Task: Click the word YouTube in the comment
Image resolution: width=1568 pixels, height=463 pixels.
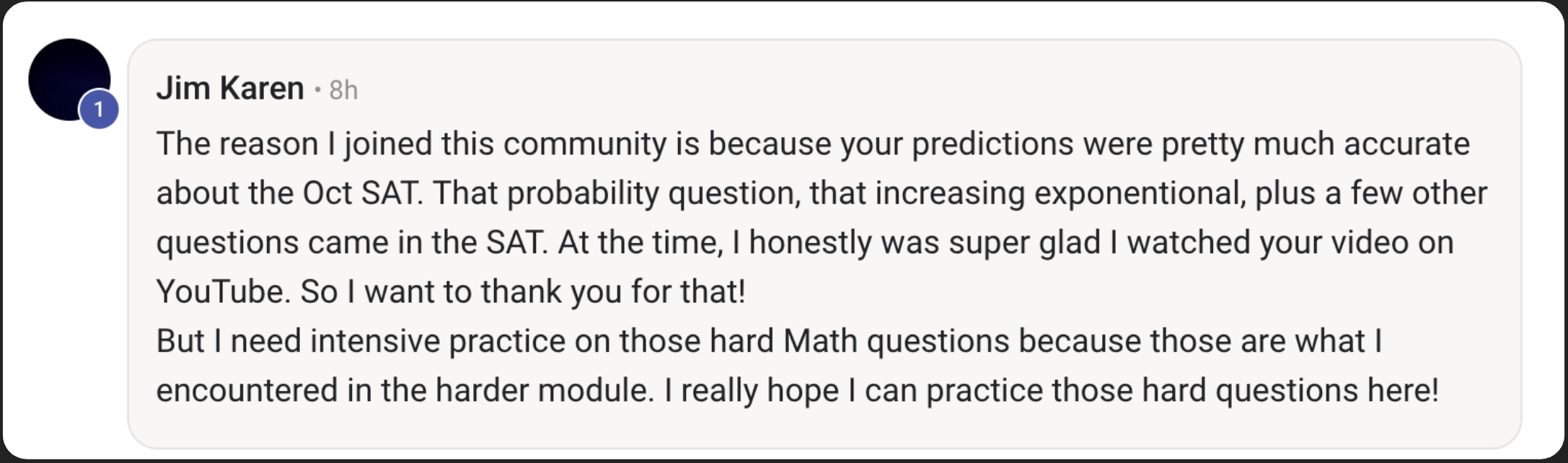Action: pyautogui.click(x=223, y=292)
